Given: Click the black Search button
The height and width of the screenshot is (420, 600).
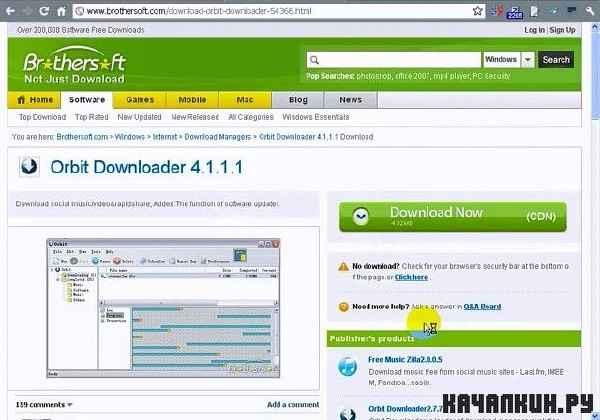Looking at the screenshot, I should 556,60.
